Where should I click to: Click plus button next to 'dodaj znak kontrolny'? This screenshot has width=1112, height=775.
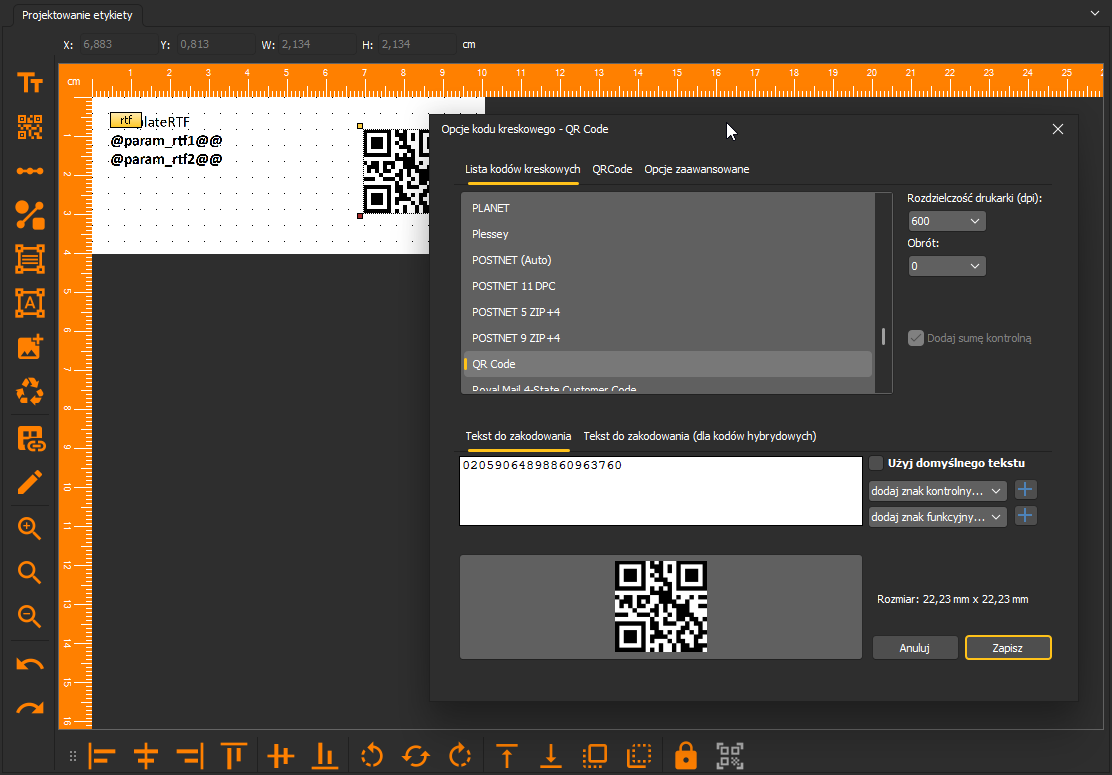click(x=1025, y=490)
